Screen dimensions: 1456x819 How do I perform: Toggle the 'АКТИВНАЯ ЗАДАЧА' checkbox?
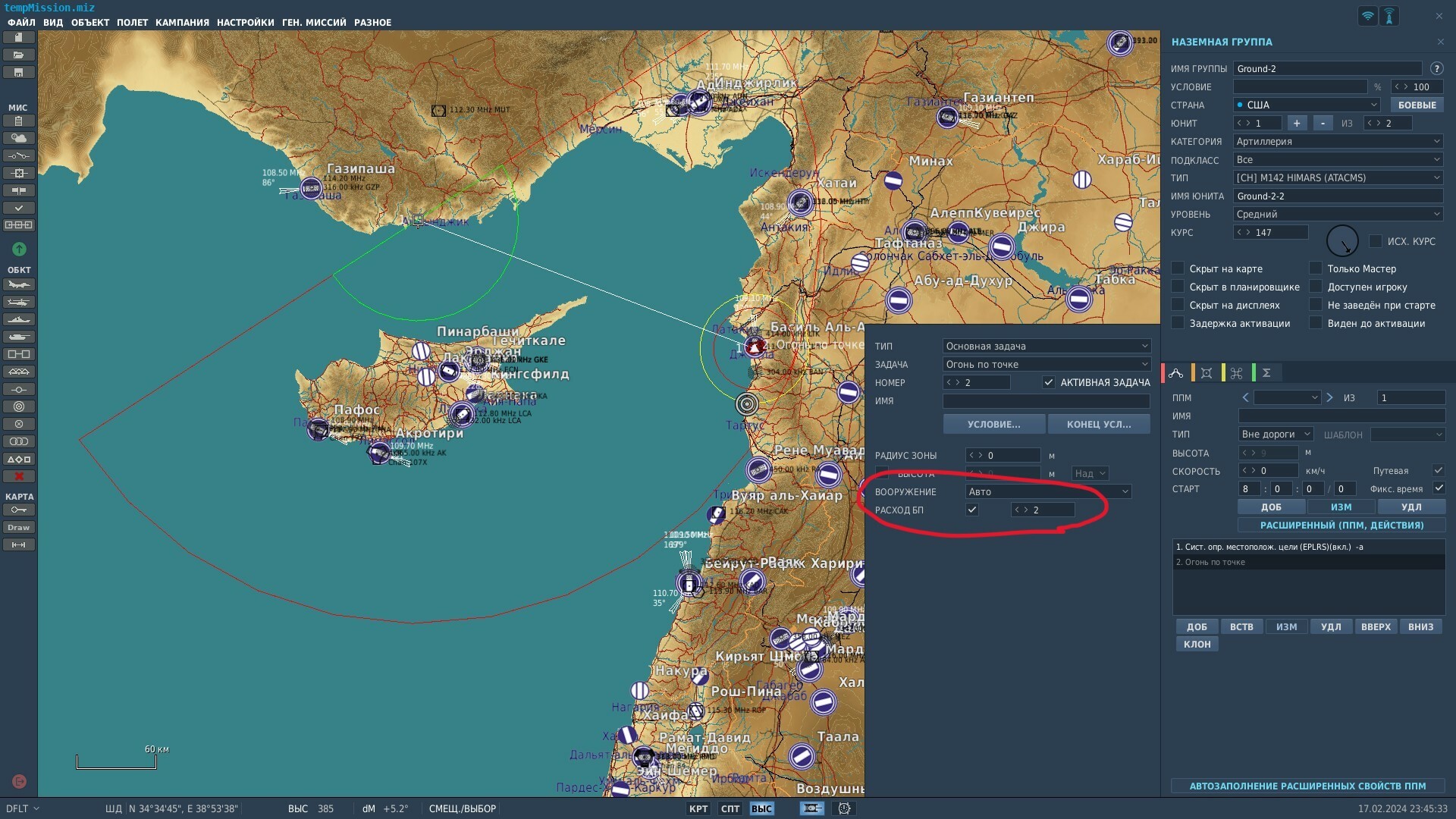1049,383
